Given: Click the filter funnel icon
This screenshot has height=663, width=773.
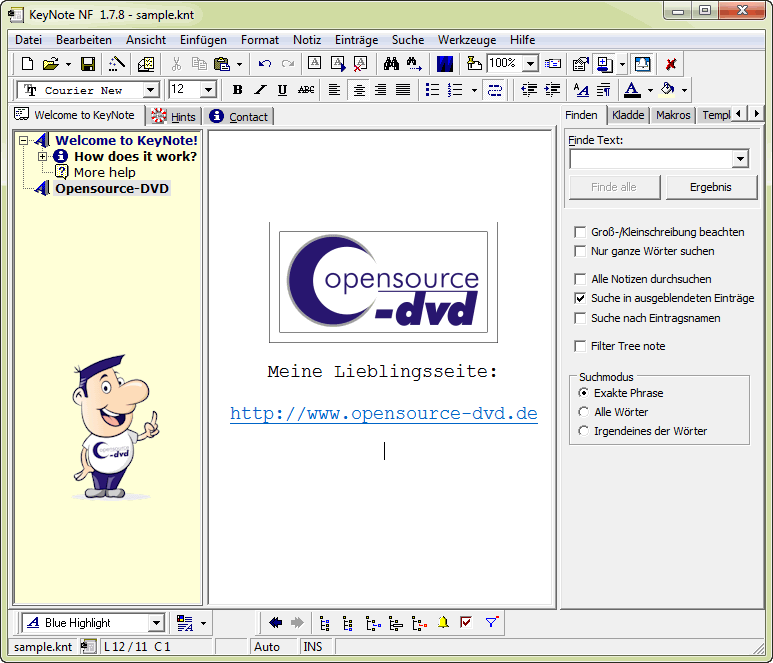Looking at the screenshot, I should coord(491,623).
